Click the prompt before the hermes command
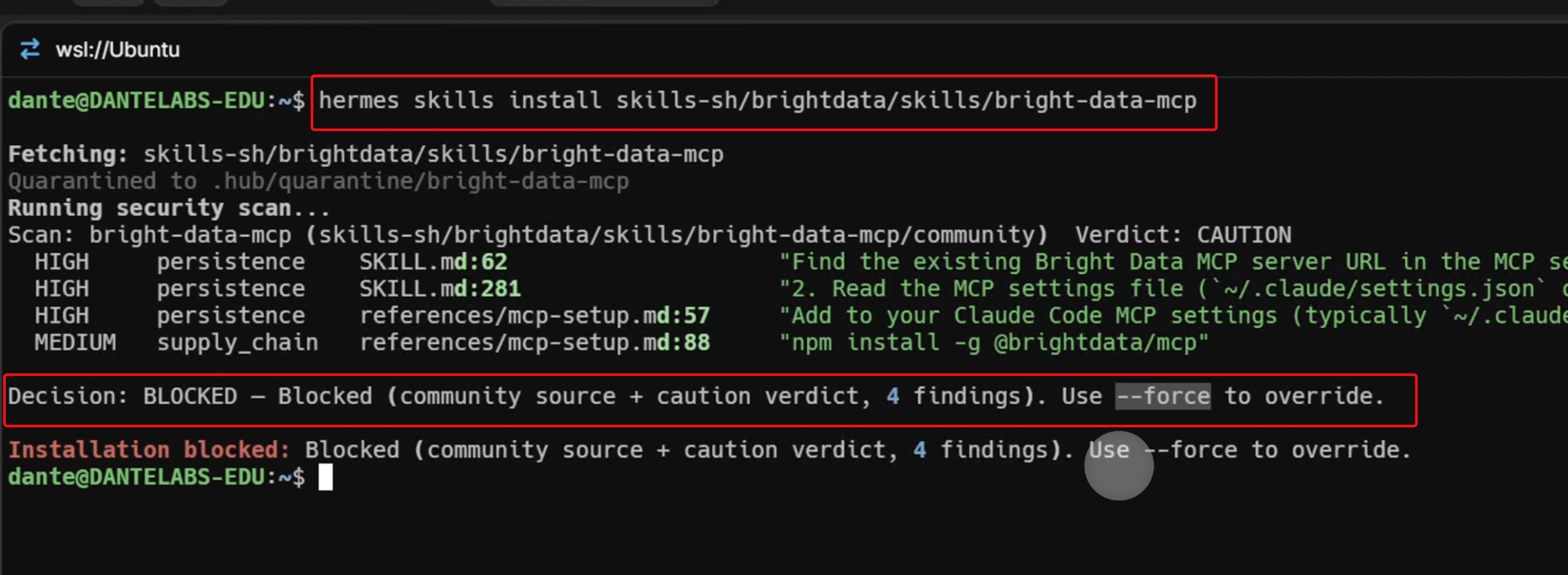The width and height of the screenshot is (1568, 575). (156, 101)
